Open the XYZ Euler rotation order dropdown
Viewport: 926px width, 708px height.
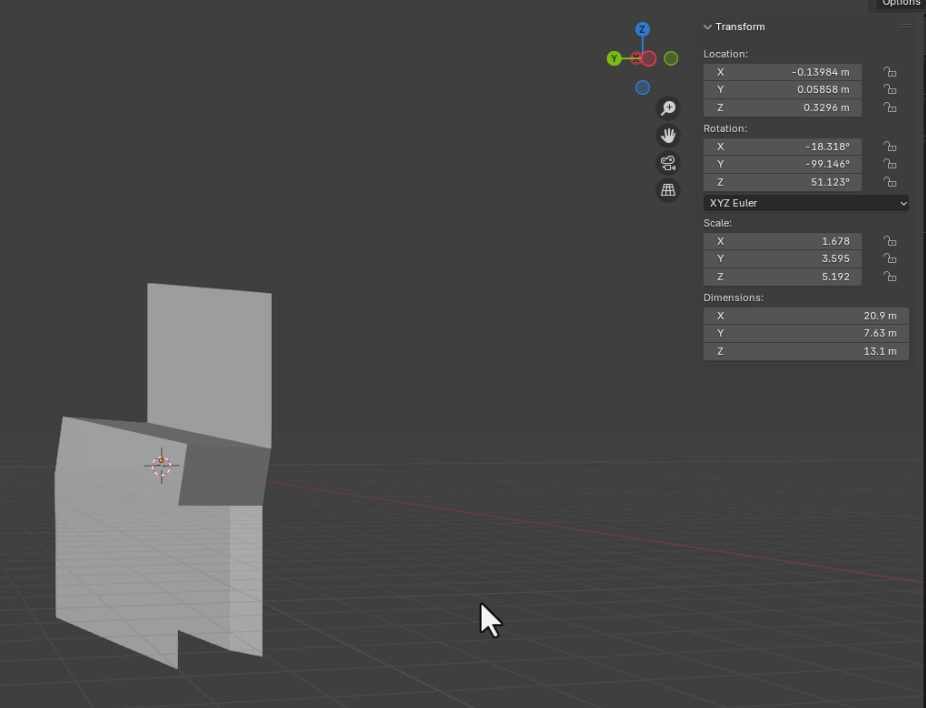805,203
